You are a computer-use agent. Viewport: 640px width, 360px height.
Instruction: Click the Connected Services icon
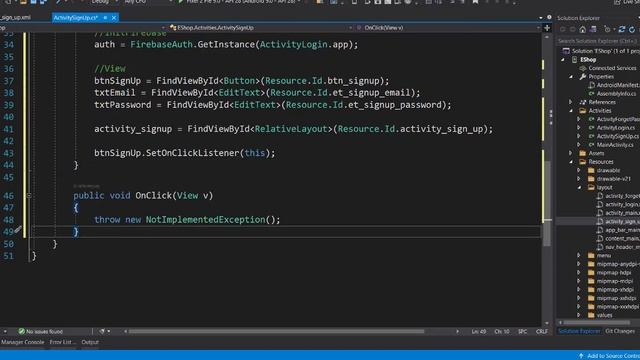point(583,68)
